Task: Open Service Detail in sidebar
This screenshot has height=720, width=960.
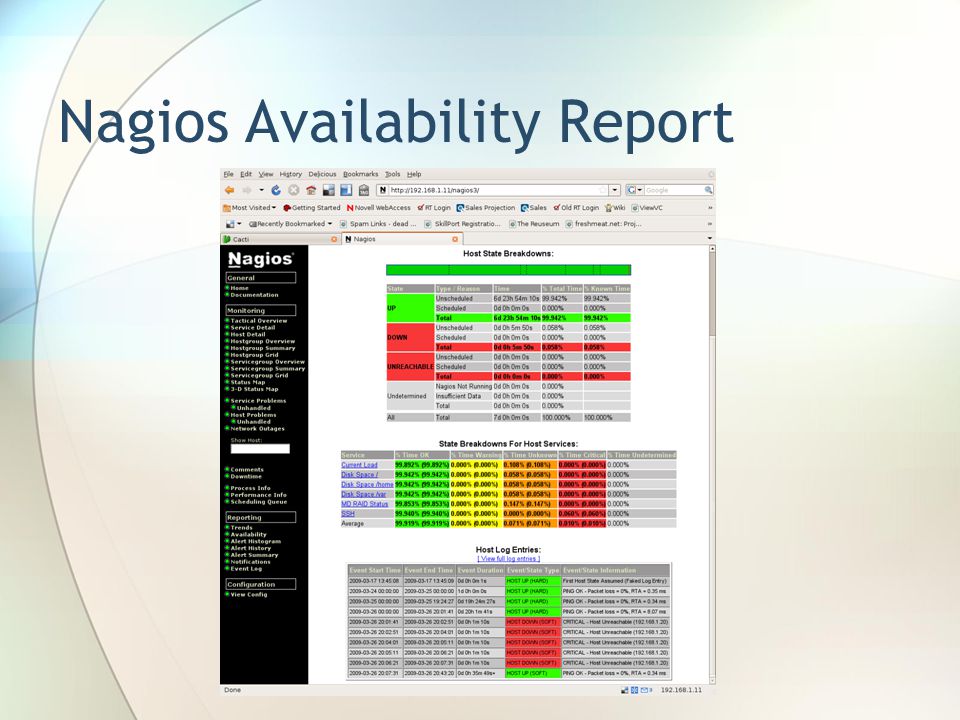Action: [x=253, y=328]
